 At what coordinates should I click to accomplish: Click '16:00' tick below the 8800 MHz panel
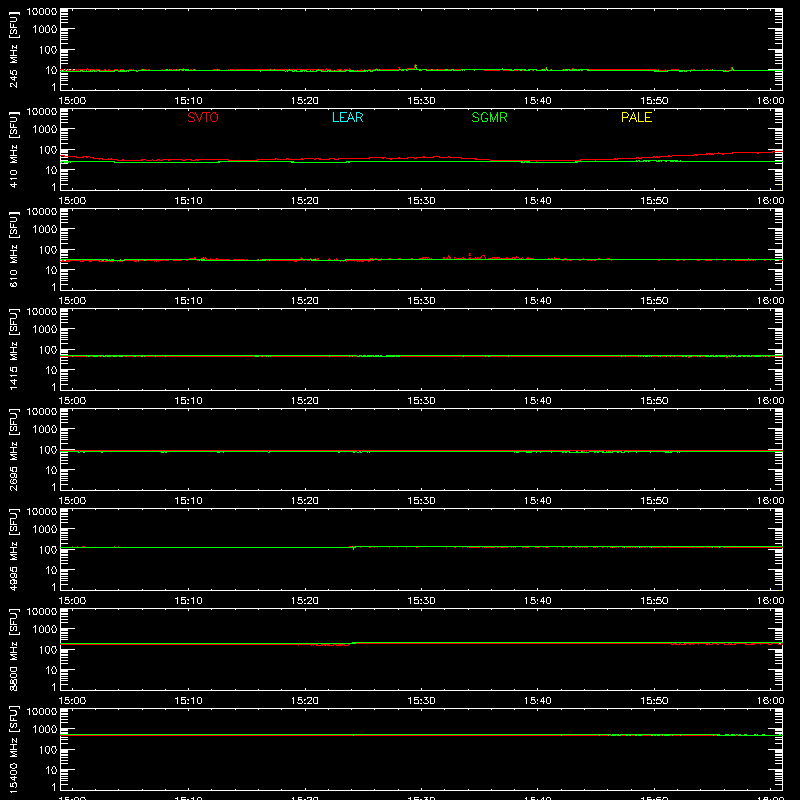(770, 701)
